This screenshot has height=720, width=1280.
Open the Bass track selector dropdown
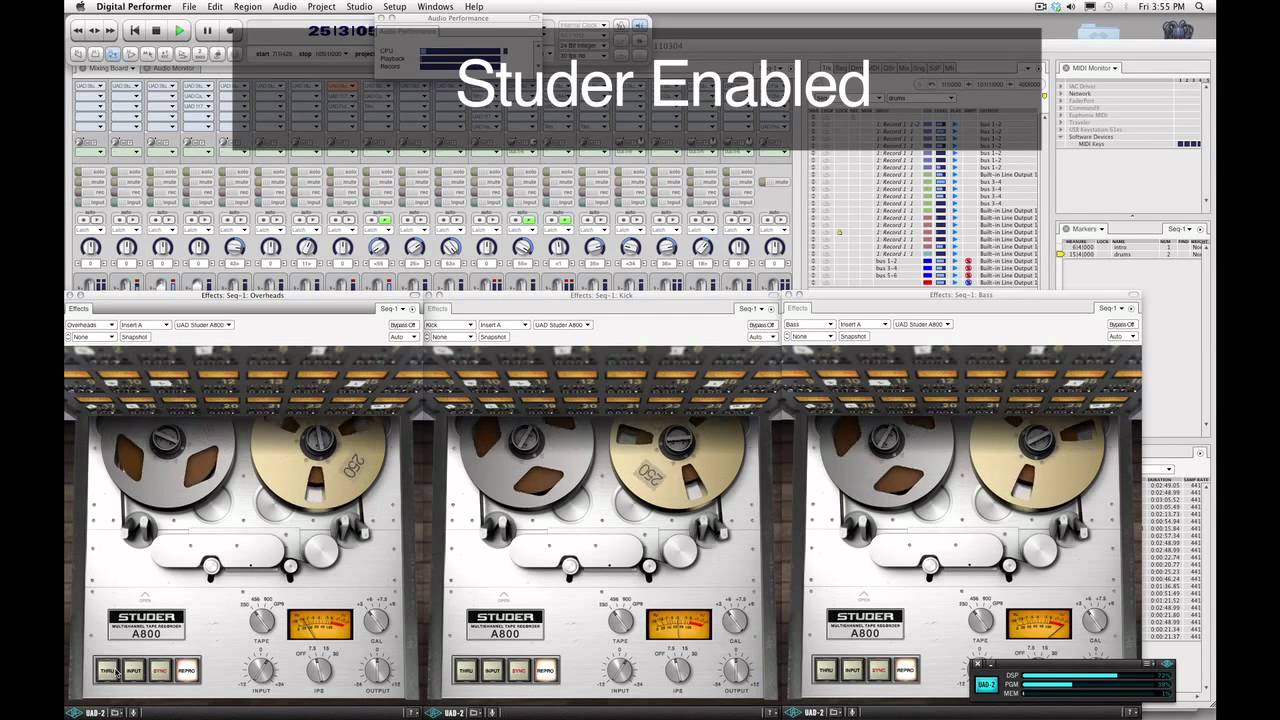pyautogui.click(x=808, y=325)
